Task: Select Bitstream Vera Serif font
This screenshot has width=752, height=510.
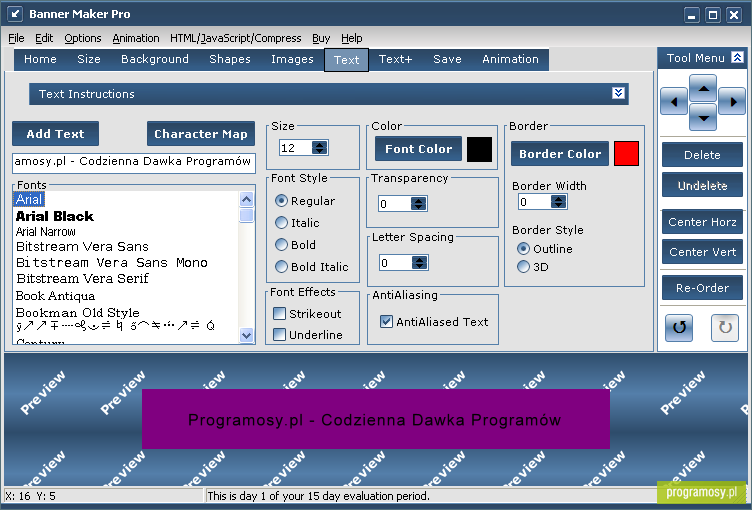Action: [82, 278]
